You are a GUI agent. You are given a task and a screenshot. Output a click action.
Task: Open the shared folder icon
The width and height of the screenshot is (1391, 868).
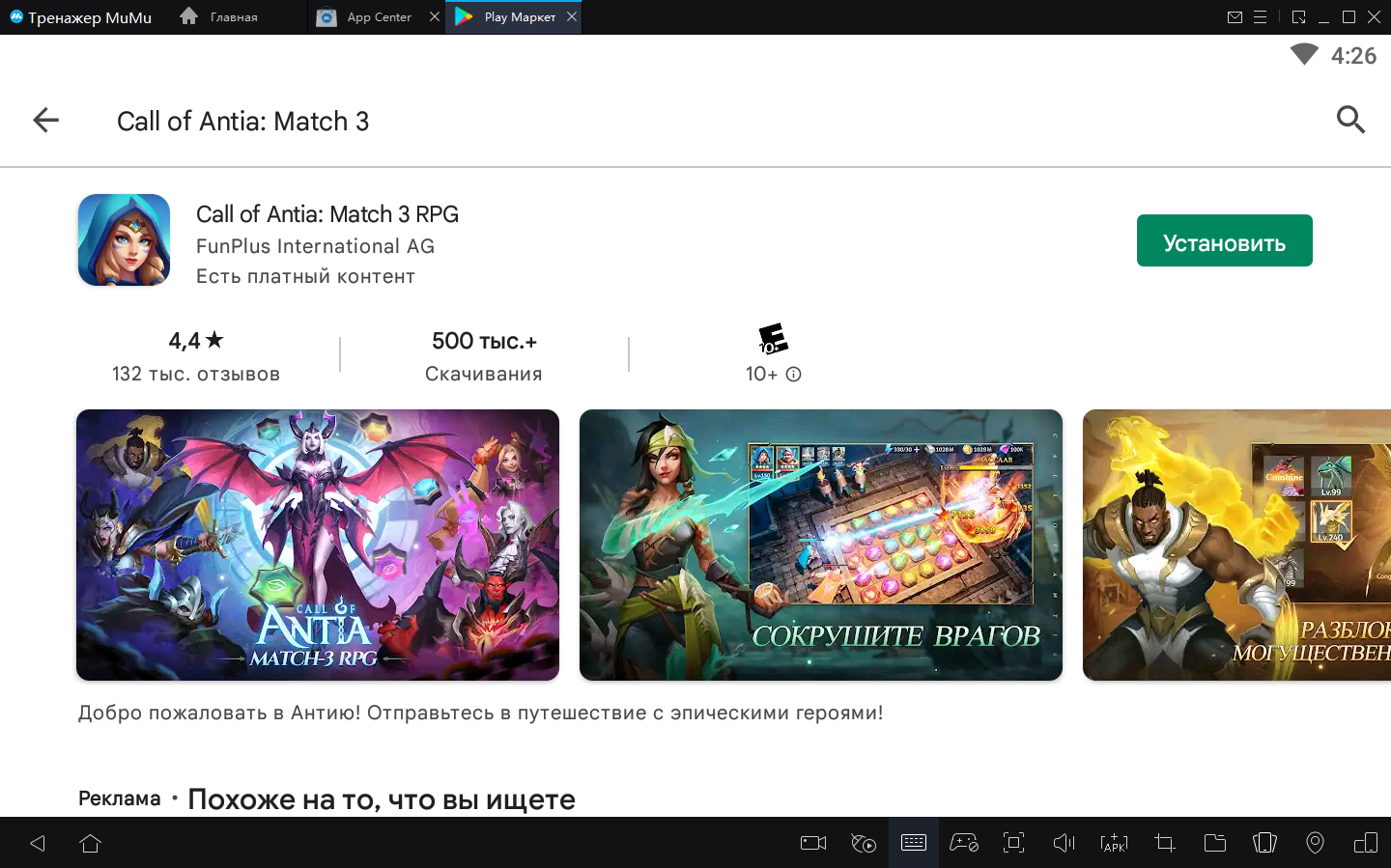(1215, 843)
